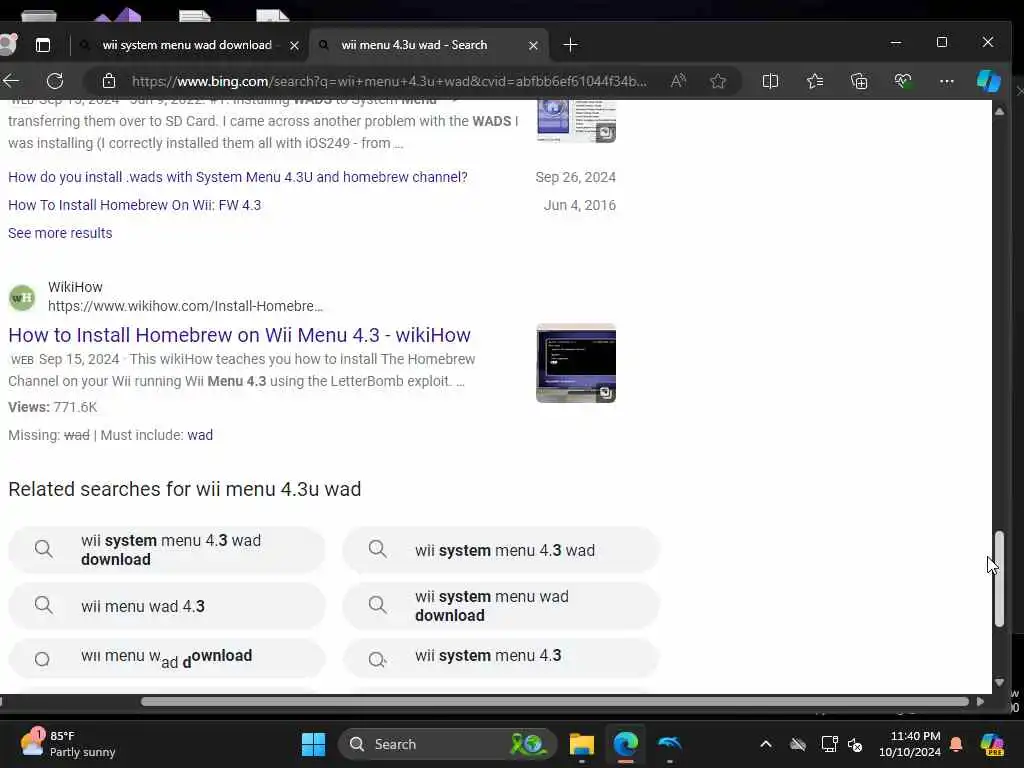Search related 'wii menu wad download'
Image resolution: width=1024 pixels, height=768 pixels.
click(167, 658)
